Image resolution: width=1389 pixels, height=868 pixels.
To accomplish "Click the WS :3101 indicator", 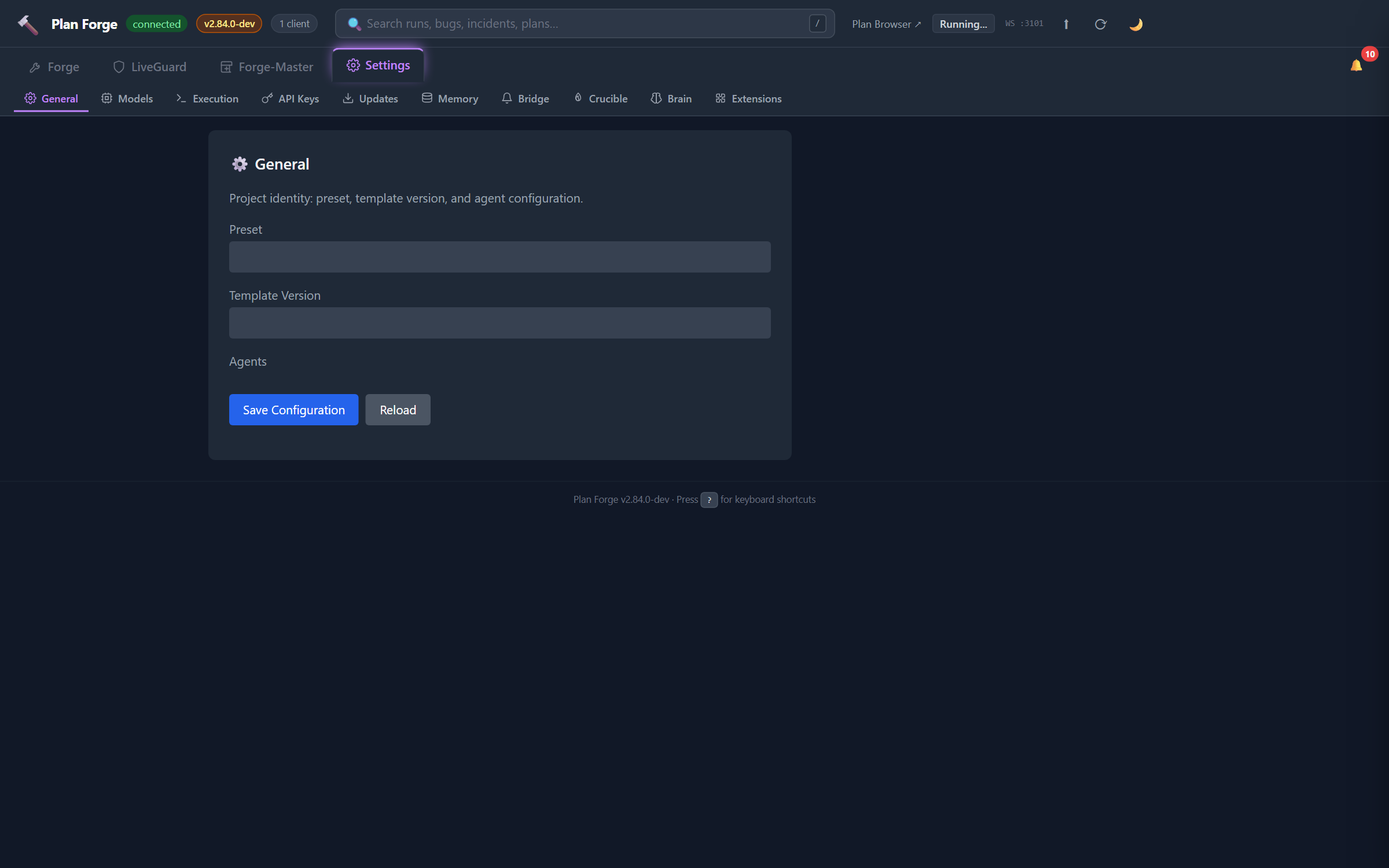I will click(1024, 24).
